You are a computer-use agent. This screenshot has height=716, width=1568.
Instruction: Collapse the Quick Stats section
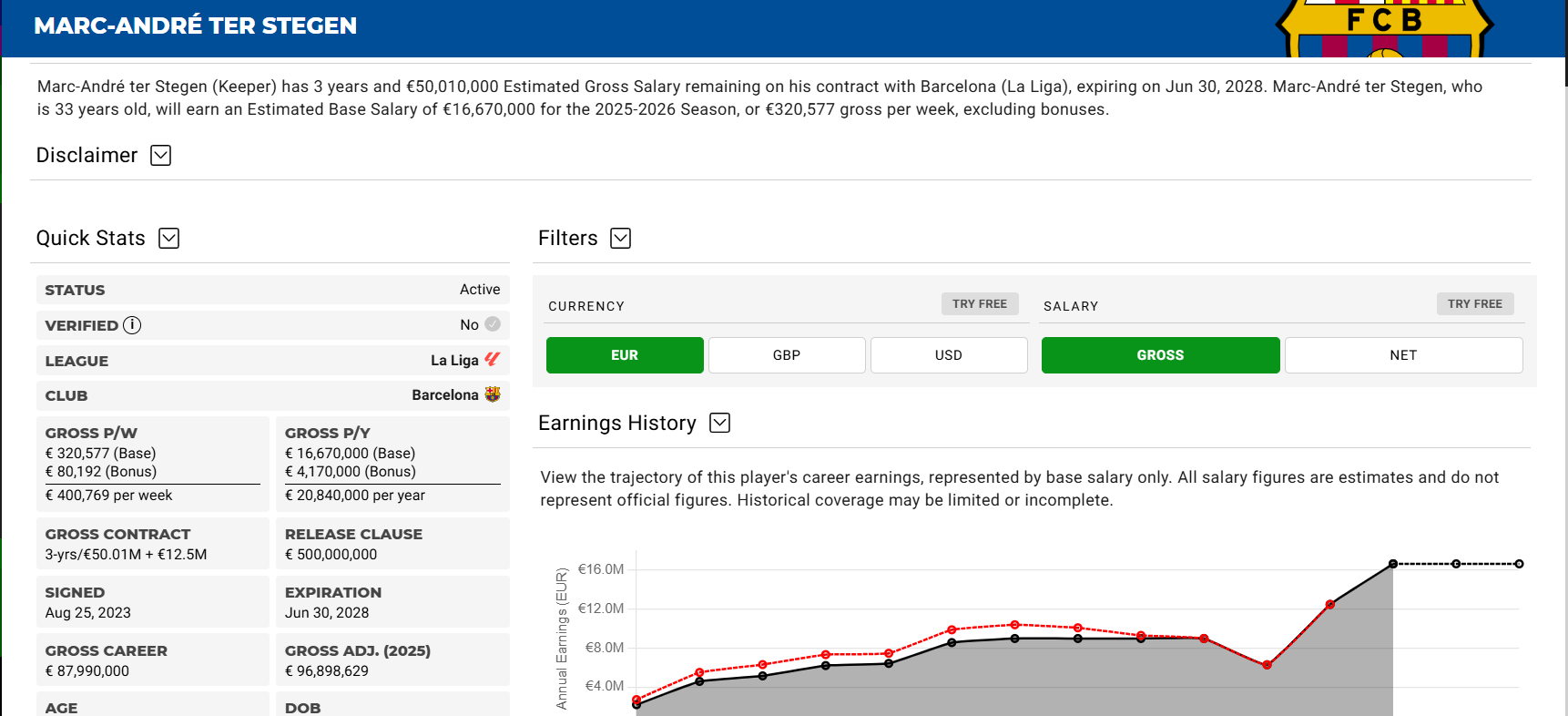point(169,239)
